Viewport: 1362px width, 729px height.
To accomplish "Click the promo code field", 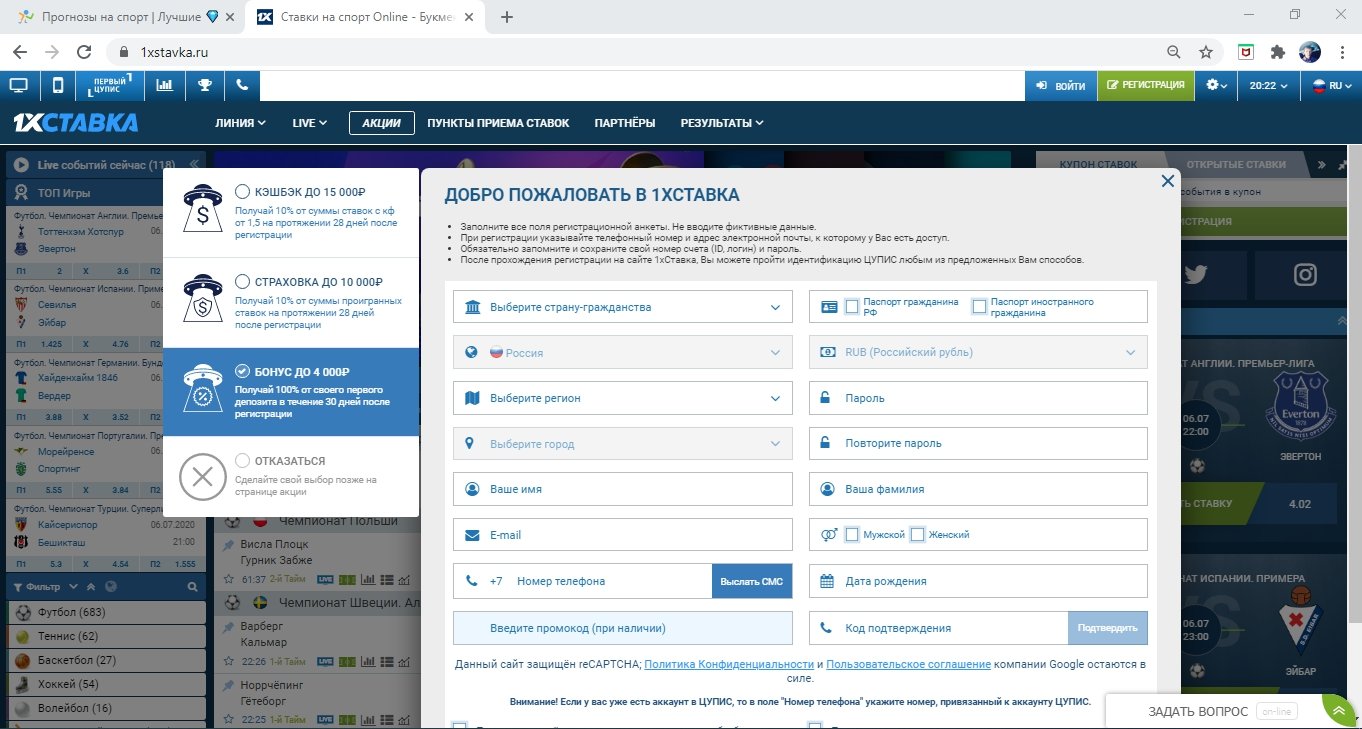I will 622,628.
